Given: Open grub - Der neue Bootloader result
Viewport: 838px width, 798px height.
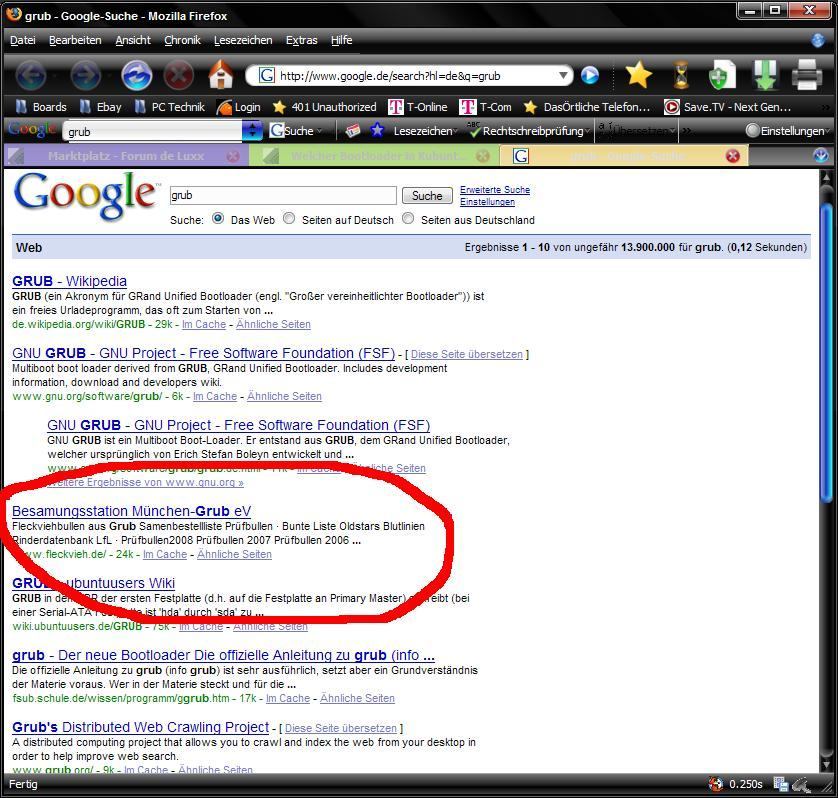Looking at the screenshot, I should 223,655.
